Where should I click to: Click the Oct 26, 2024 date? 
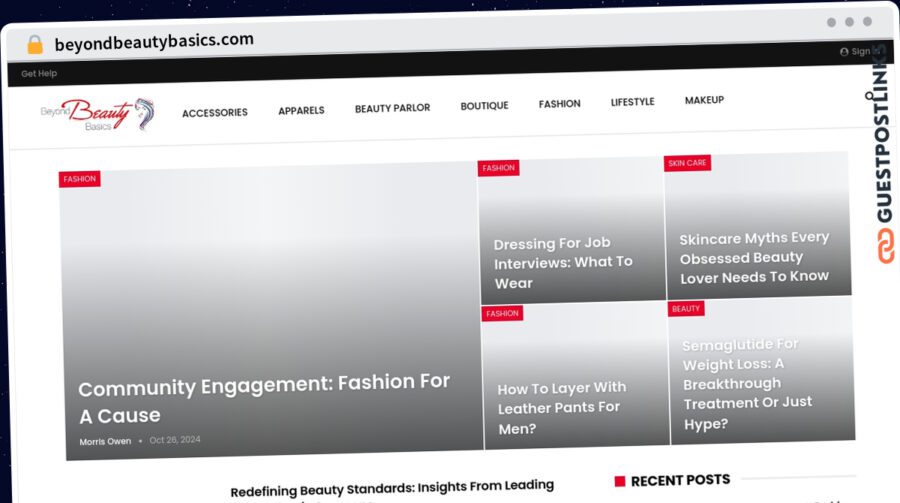point(175,440)
